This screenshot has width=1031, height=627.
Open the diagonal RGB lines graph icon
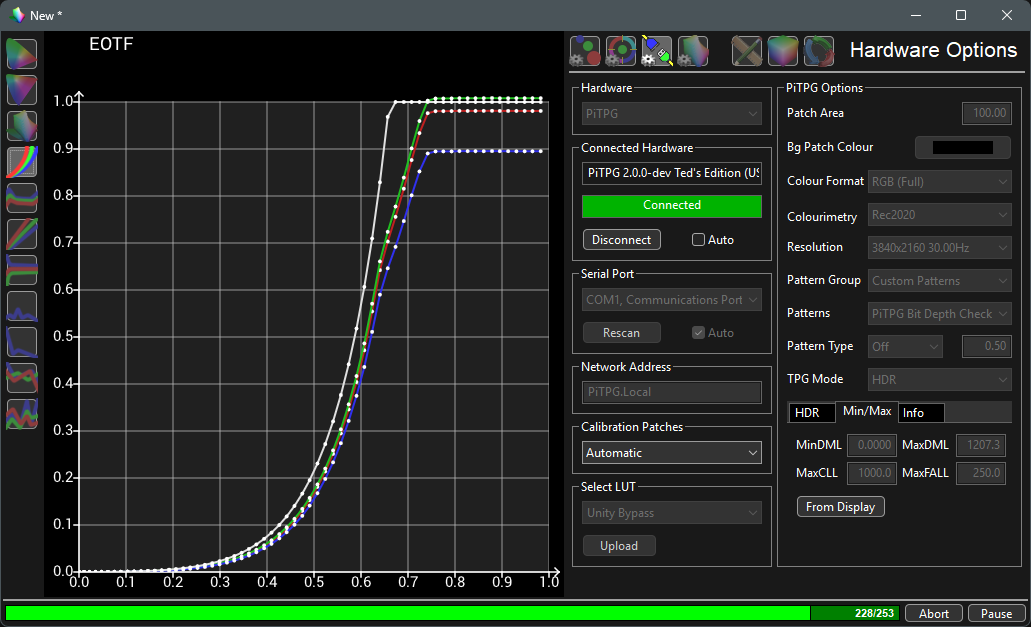(x=22, y=234)
